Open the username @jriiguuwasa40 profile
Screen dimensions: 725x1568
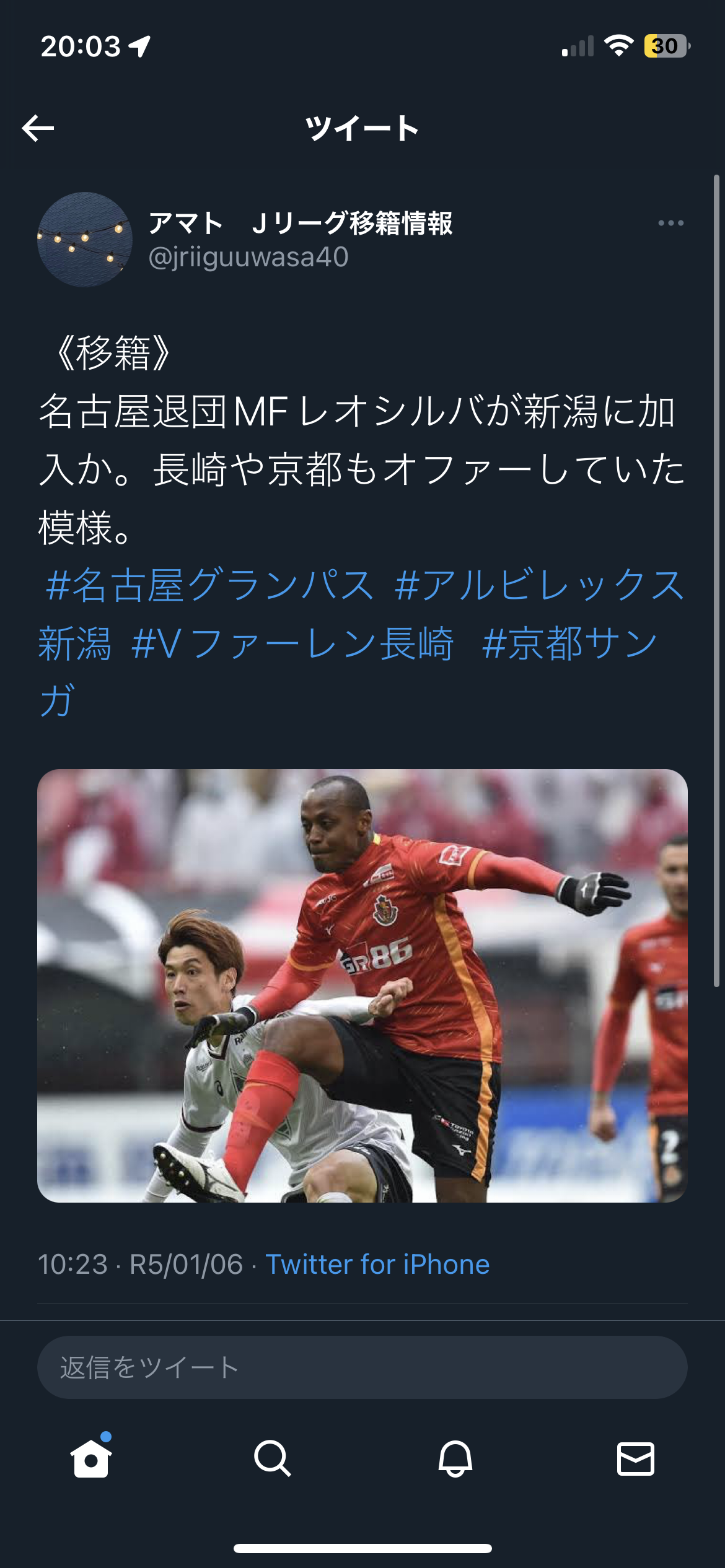pos(248,257)
